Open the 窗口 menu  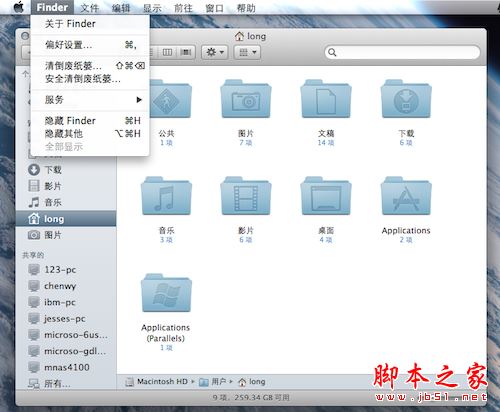point(214,8)
